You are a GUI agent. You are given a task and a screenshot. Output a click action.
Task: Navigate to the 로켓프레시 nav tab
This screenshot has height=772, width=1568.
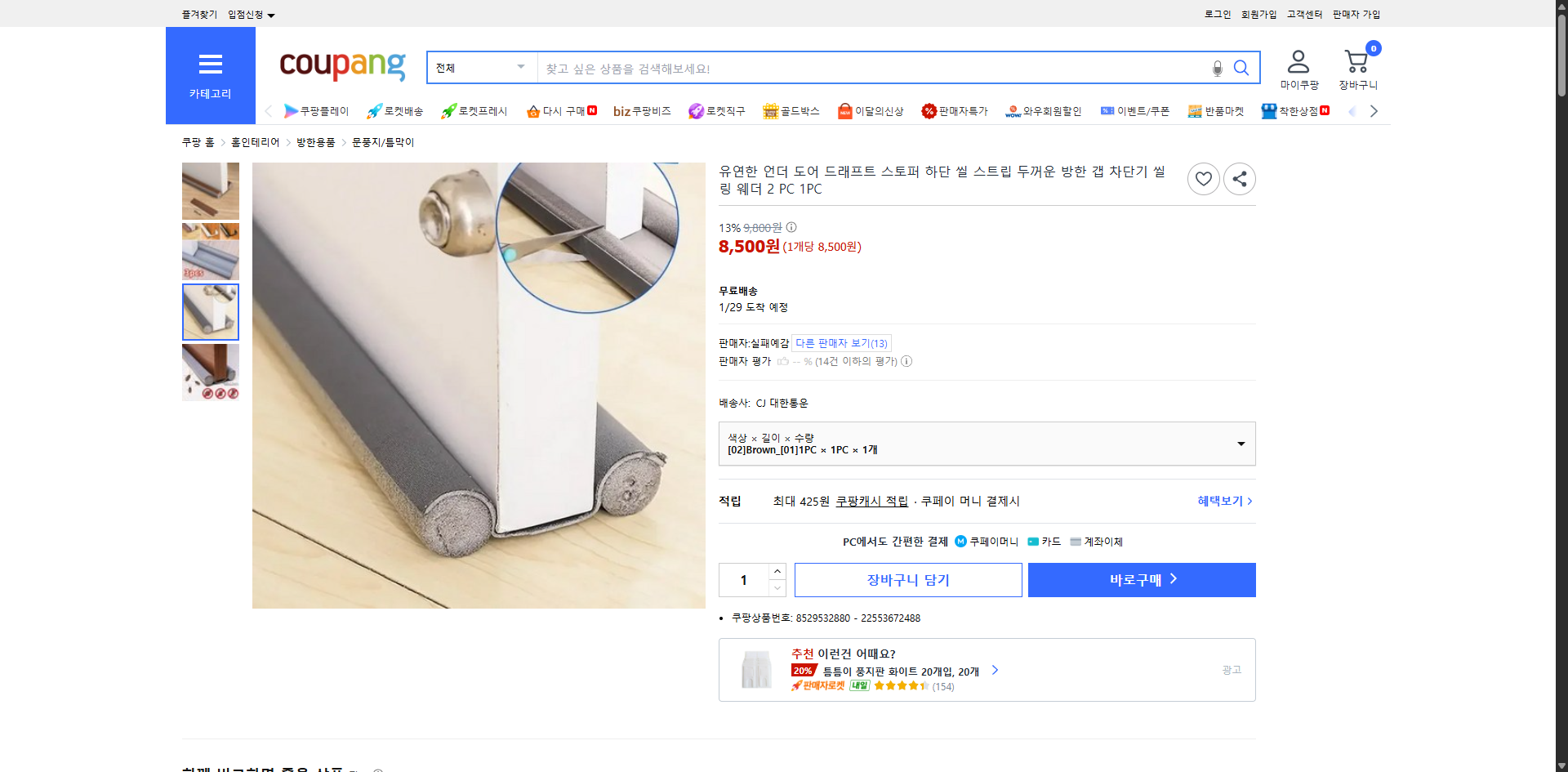[474, 111]
